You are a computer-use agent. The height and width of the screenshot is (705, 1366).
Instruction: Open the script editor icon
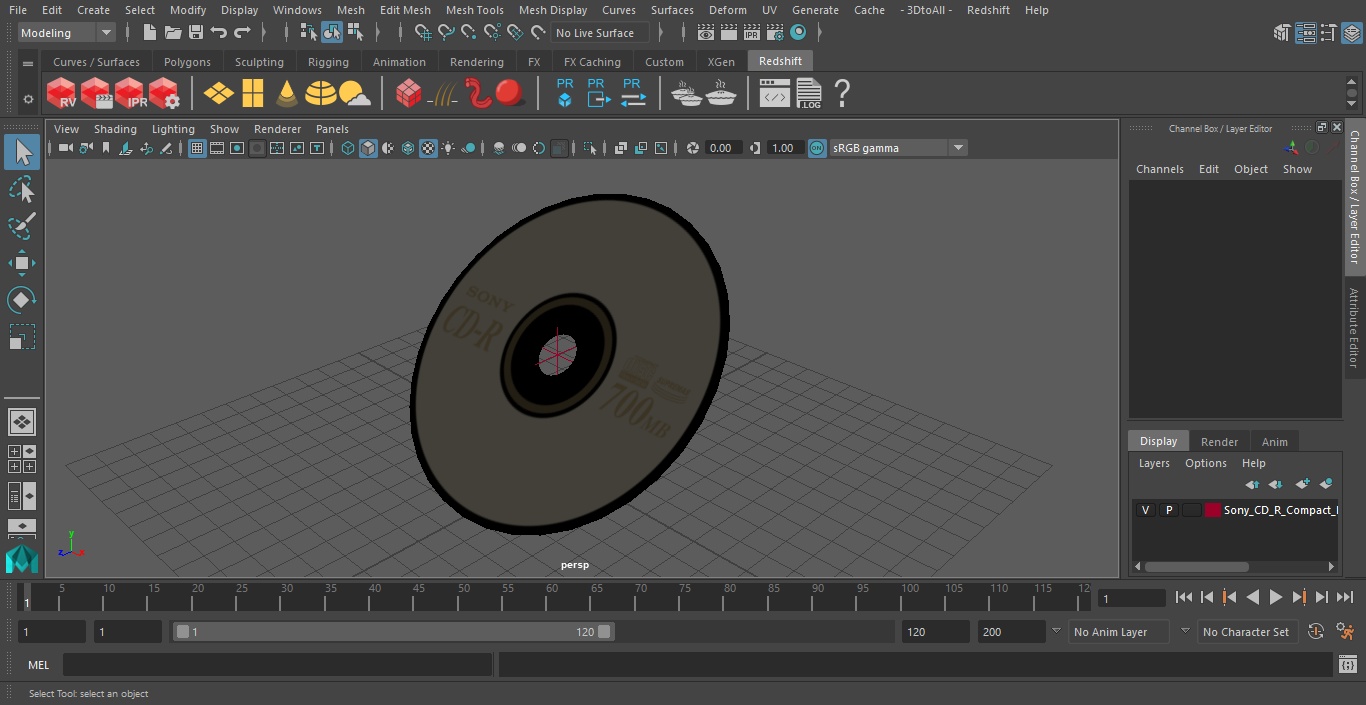1348,664
